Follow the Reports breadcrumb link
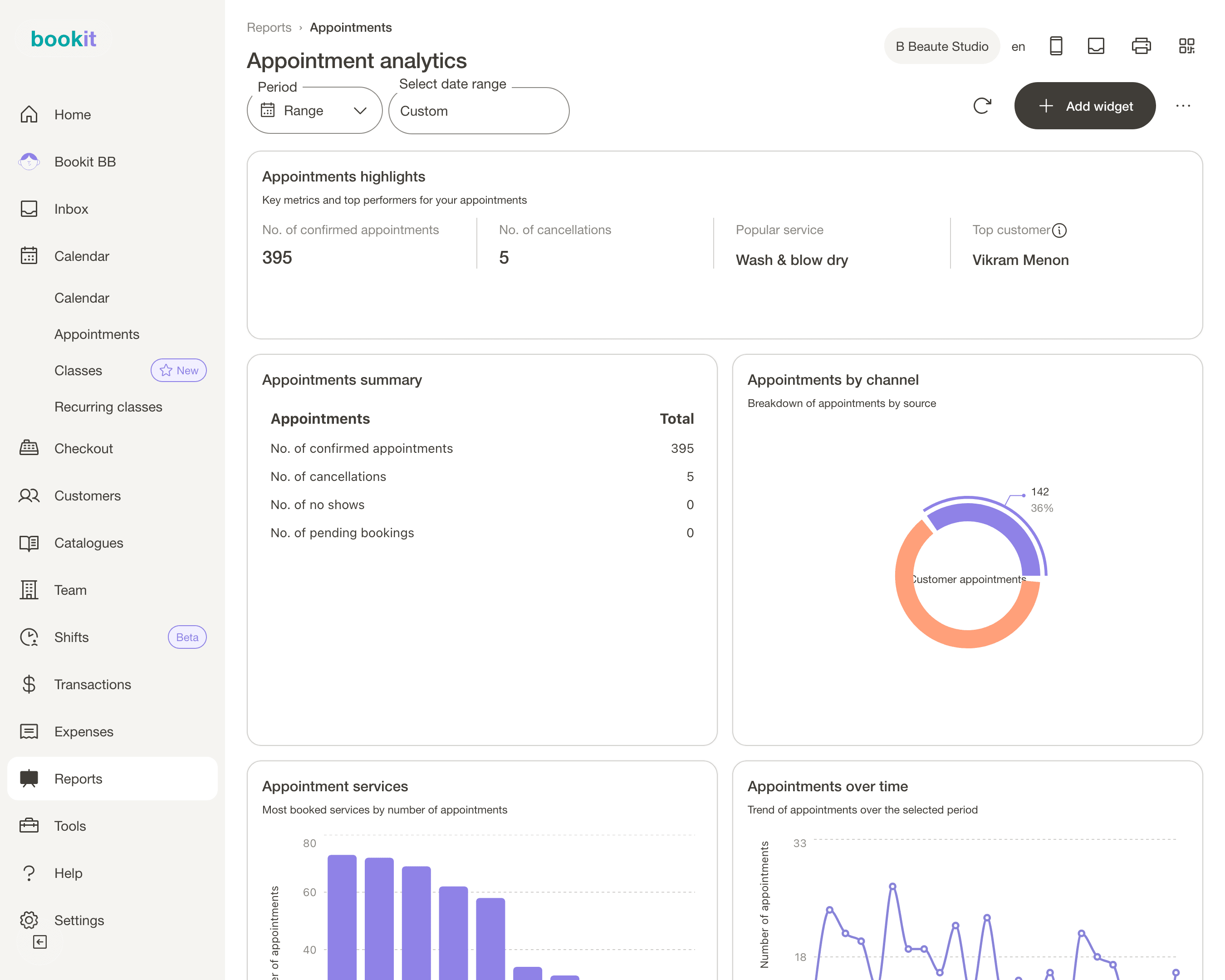 coord(269,27)
